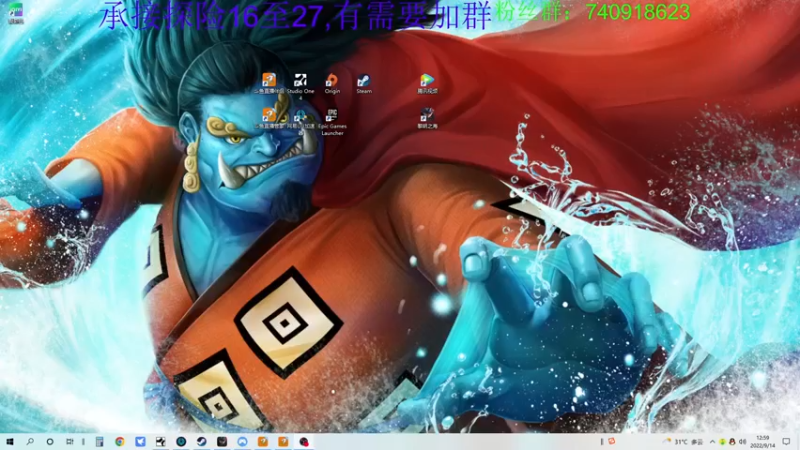Open taskbar search magnifier
The image size is (800, 450).
(x=30, y=441)
